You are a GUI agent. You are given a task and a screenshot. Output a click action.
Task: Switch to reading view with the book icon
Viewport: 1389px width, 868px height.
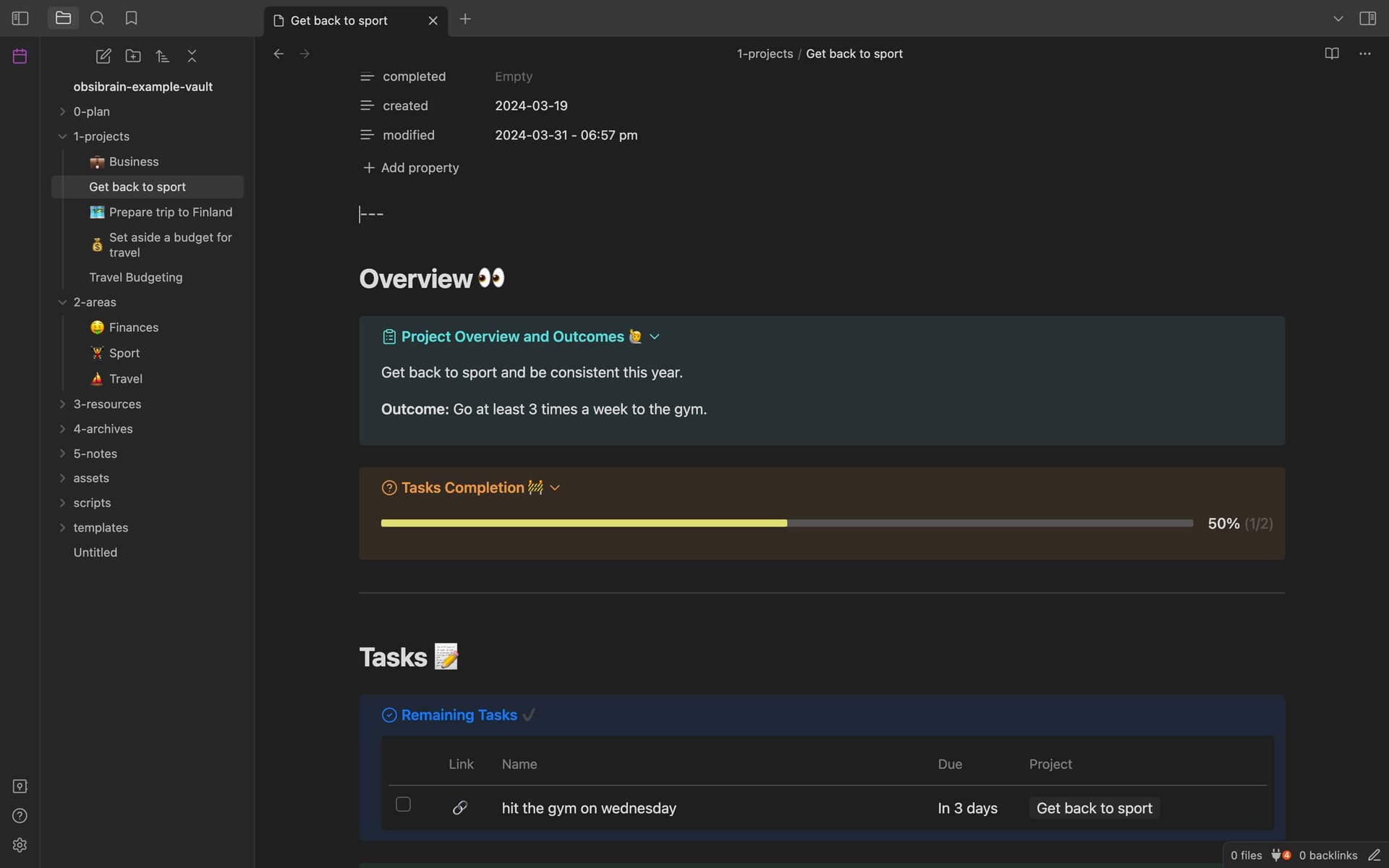(1332, 54)
